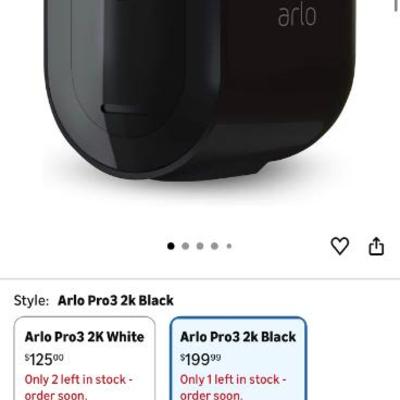Choose the Arlo Pro3 2k Black style
The width and height of the screenshot is (400, 400).
(x=238, y=358)
